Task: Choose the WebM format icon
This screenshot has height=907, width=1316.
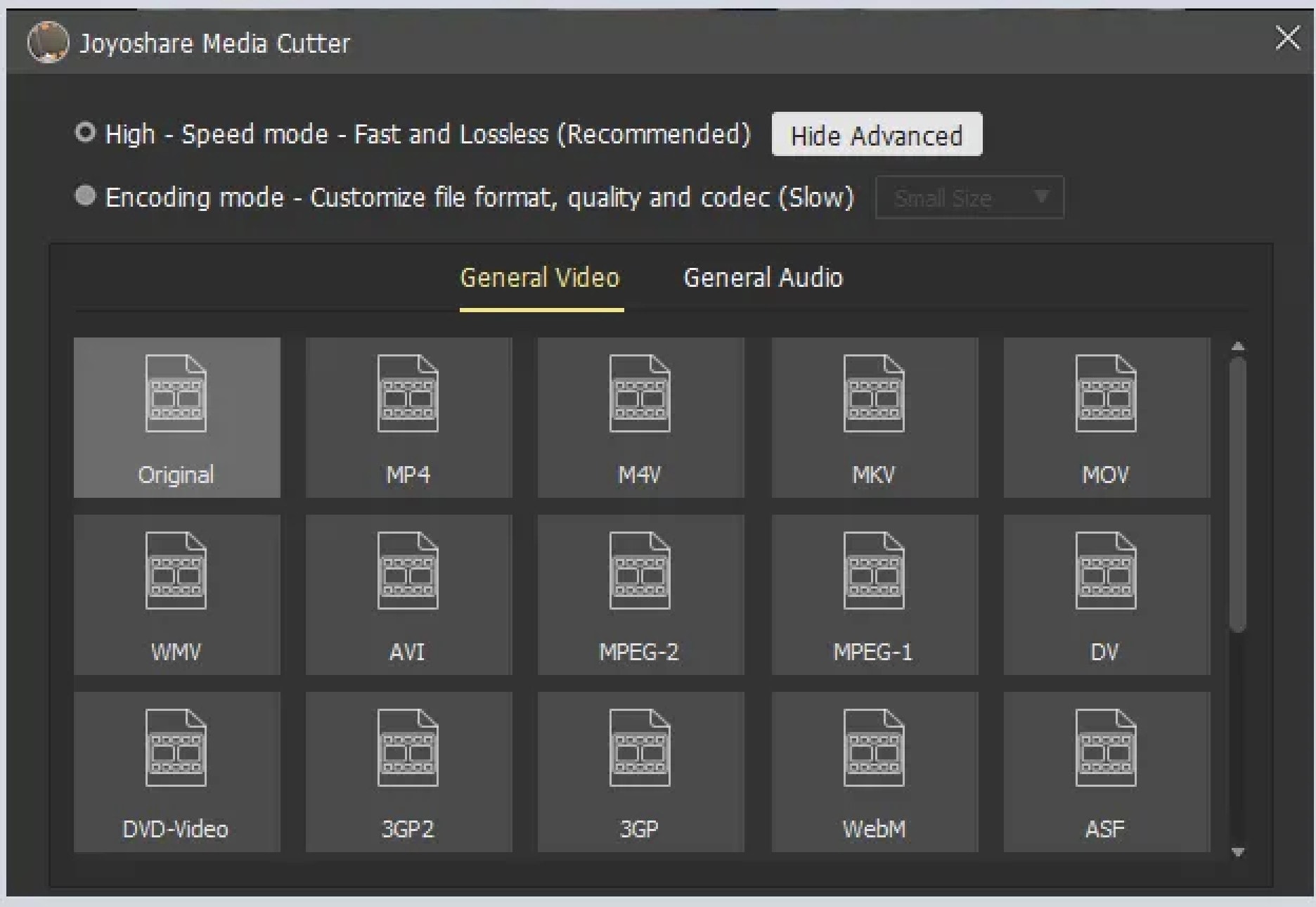Action: click(x=874, y=772)
